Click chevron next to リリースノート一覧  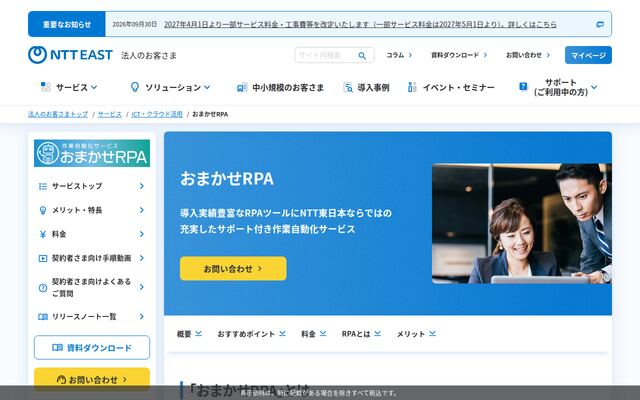click(x=142, y=317)
